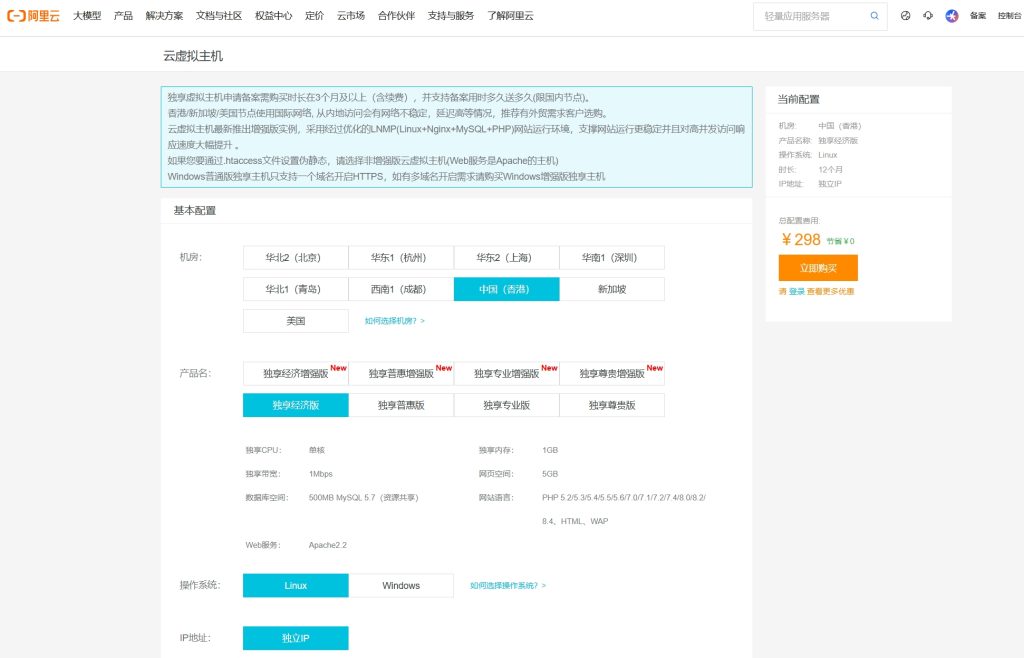Click the 备案 link in header
This screenshot has height=658, width=1024.
pos(978,16)
